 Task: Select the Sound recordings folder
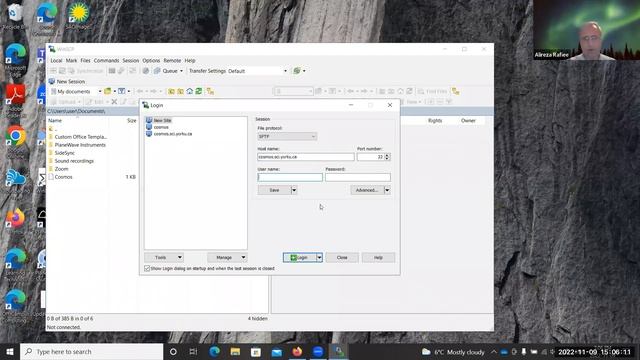[x=71, y=161]
